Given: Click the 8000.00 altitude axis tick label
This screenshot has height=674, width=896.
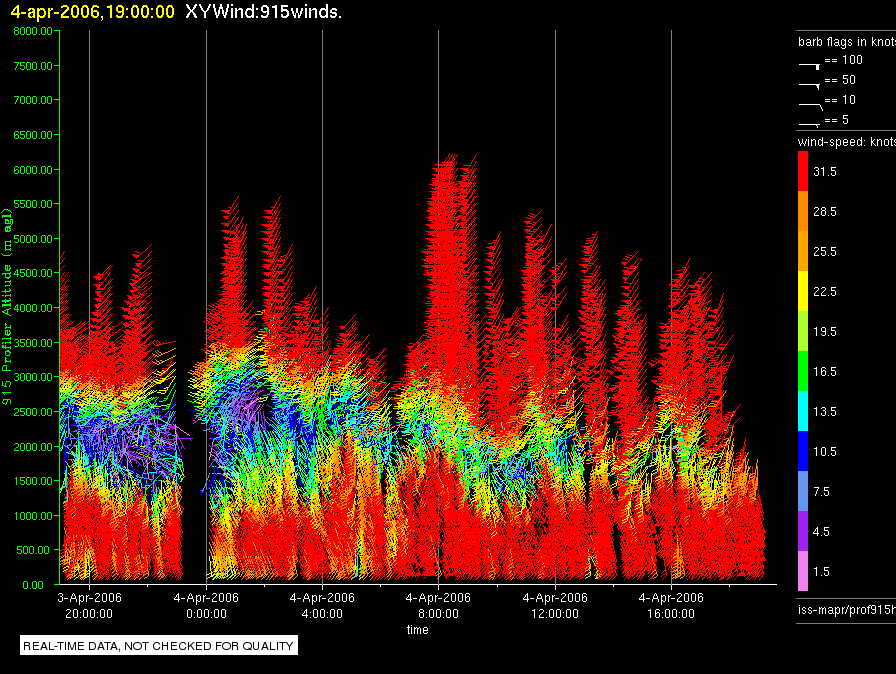Looking at the screenshot, I should click(33, 31).
